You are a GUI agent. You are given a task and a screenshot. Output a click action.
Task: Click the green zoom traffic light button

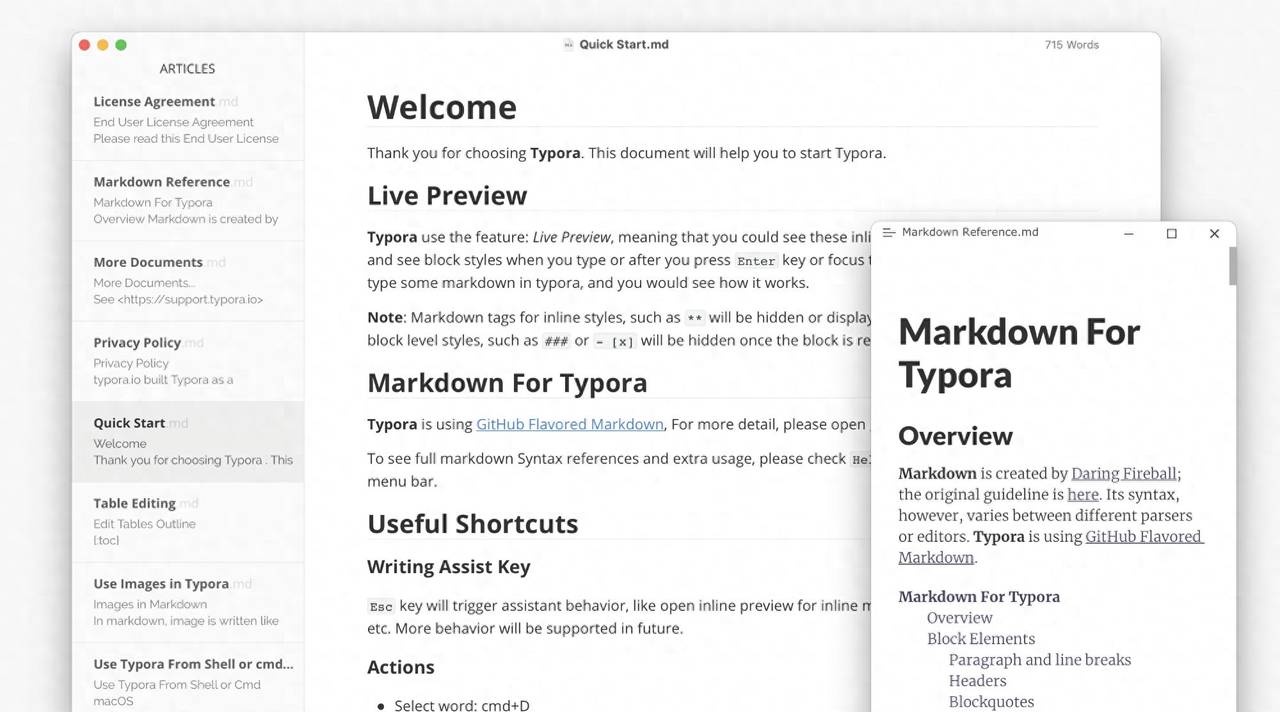(x=120, y=45)
